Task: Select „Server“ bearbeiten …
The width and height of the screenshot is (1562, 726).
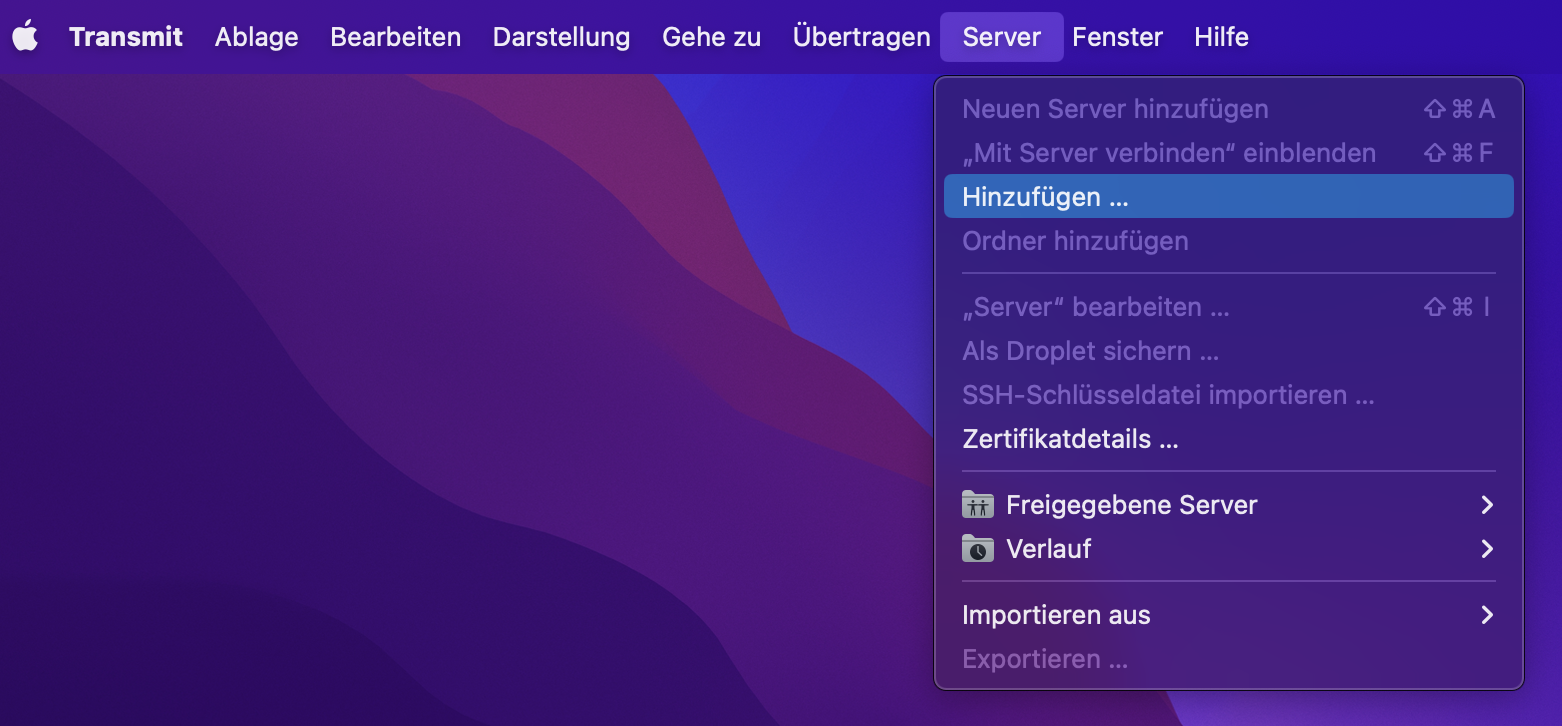Action: pyautogui.click(x=1229, y=307)
